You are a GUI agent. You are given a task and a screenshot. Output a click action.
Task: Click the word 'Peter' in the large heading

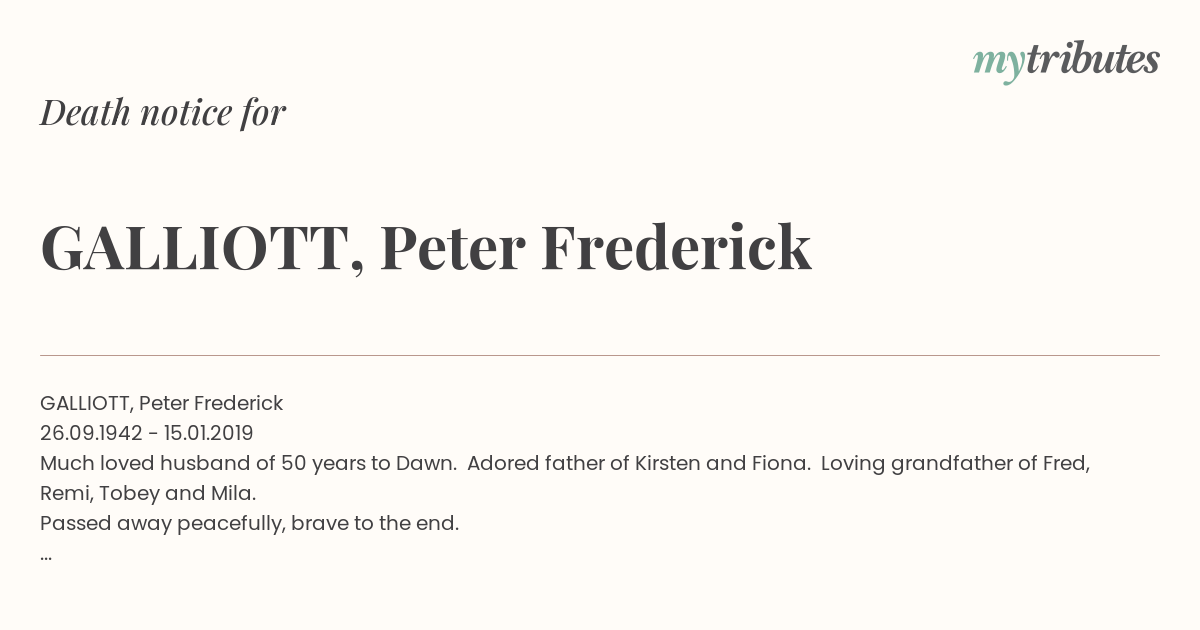click(453, 248)
